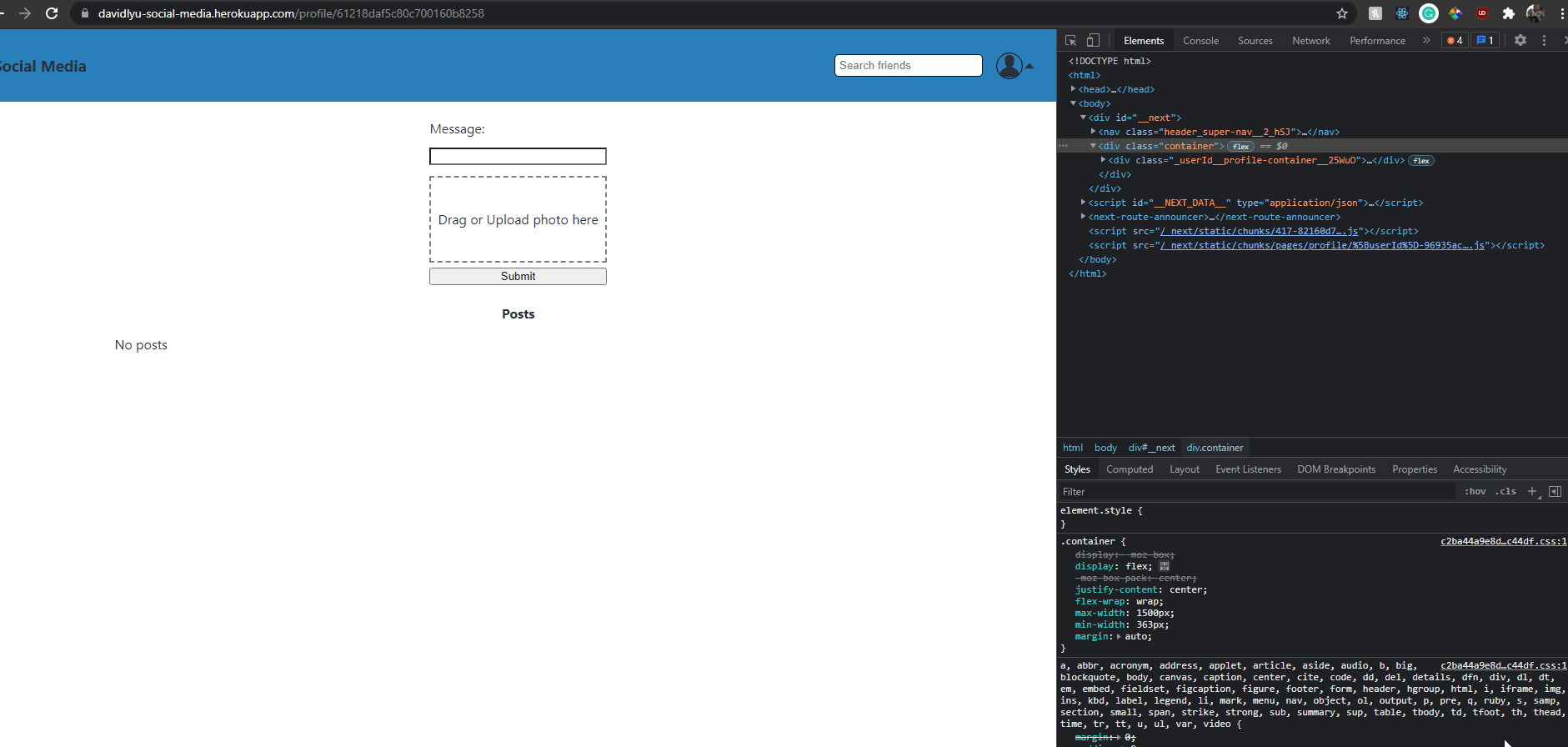Open DevTools kebab menu

1544,40
